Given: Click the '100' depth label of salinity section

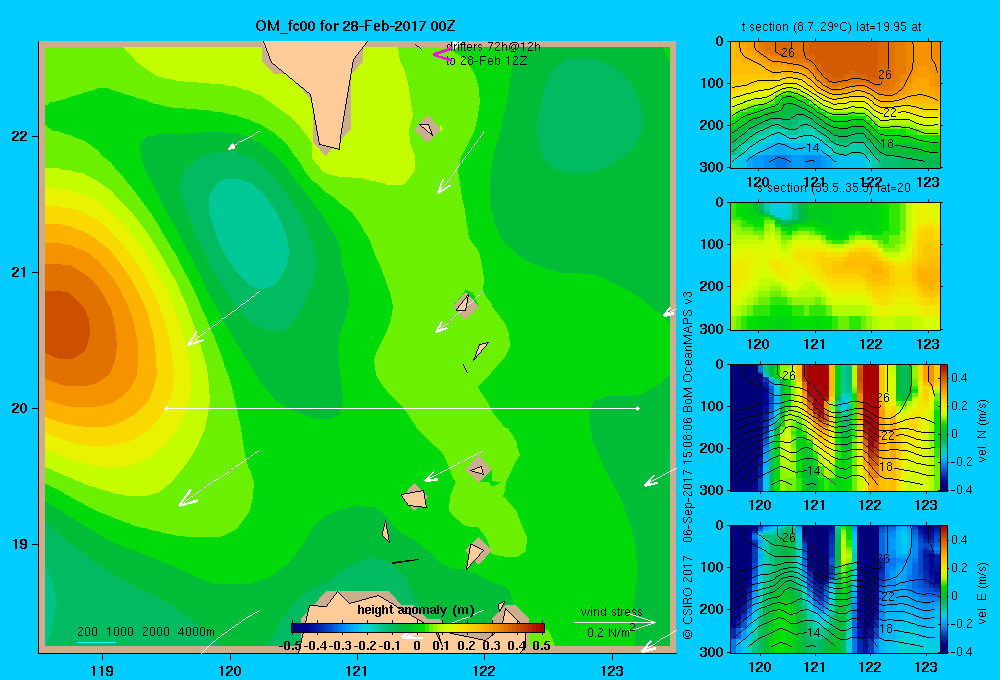Looking at the screenshot, I should coord(713,244).
